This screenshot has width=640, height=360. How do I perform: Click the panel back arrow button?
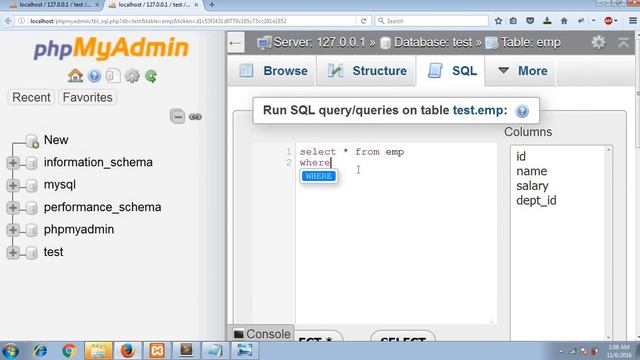[236, 42]
